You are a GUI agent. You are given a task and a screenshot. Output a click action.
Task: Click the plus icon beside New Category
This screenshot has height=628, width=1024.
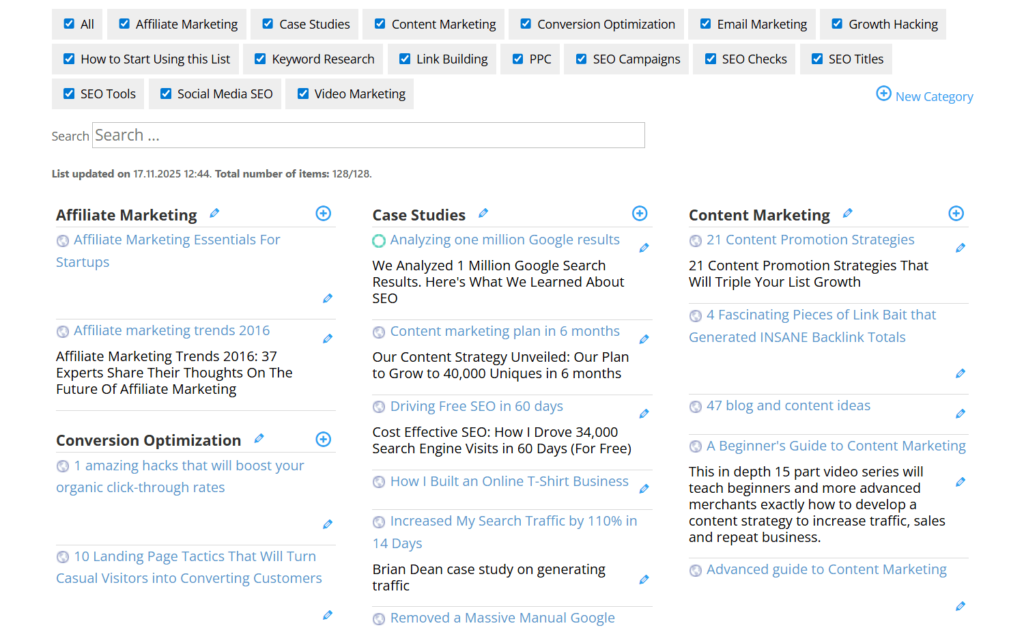click(884, 93)
